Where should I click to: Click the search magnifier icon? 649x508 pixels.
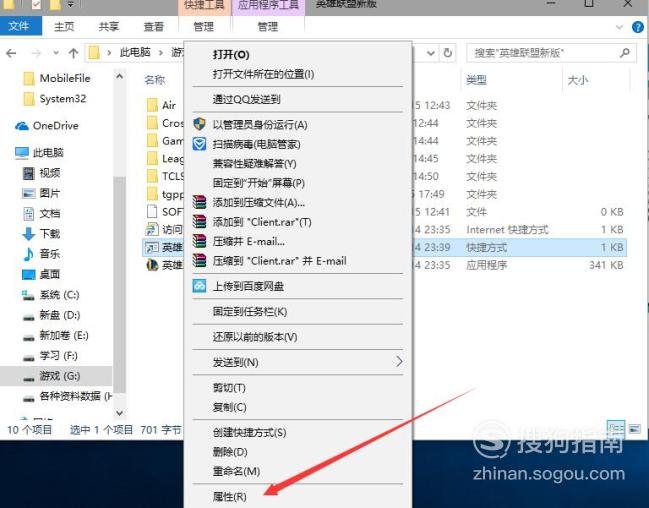point(625,53)
